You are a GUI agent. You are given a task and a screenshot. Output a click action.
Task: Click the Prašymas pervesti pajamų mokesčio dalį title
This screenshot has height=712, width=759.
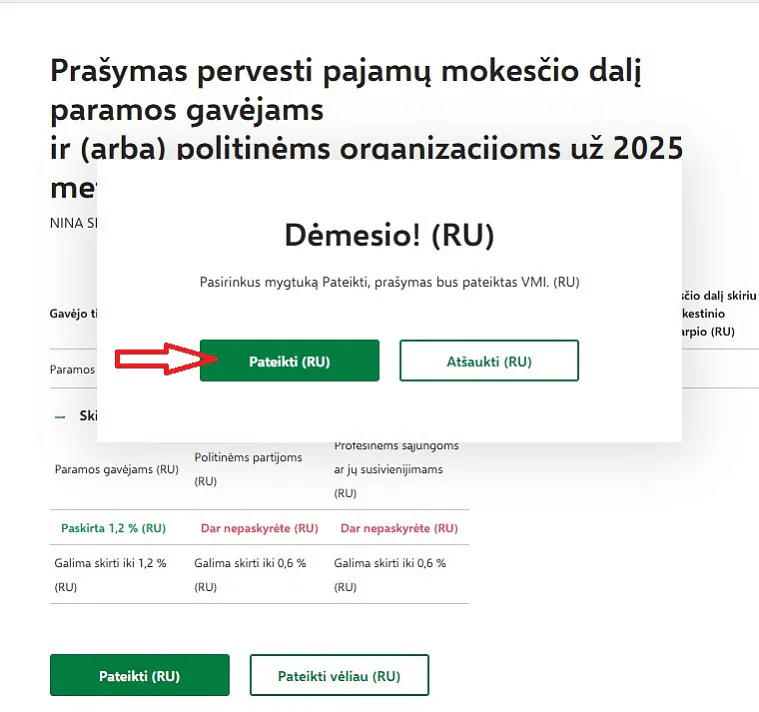tap(345, 72)
